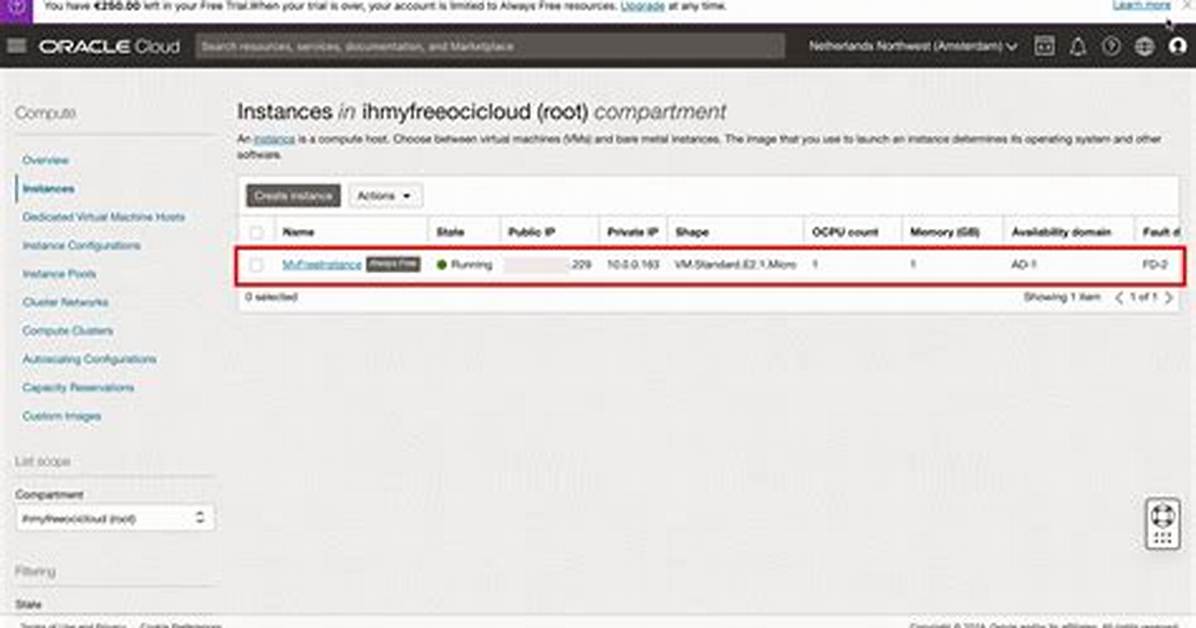Screen dimensions: 1196x628
Task: Click the Always Free badge
Action: coord(394,264)
